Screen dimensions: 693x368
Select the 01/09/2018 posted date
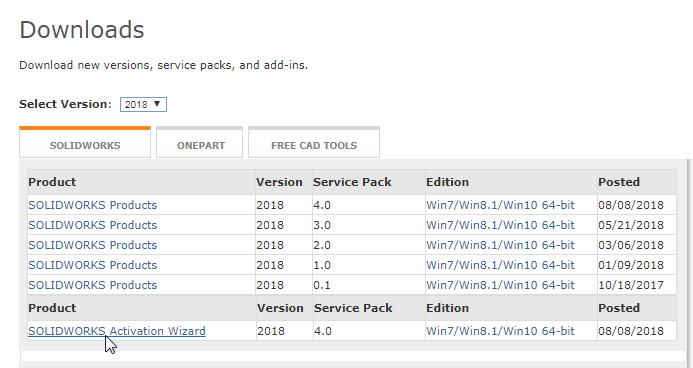click(631, 265)
